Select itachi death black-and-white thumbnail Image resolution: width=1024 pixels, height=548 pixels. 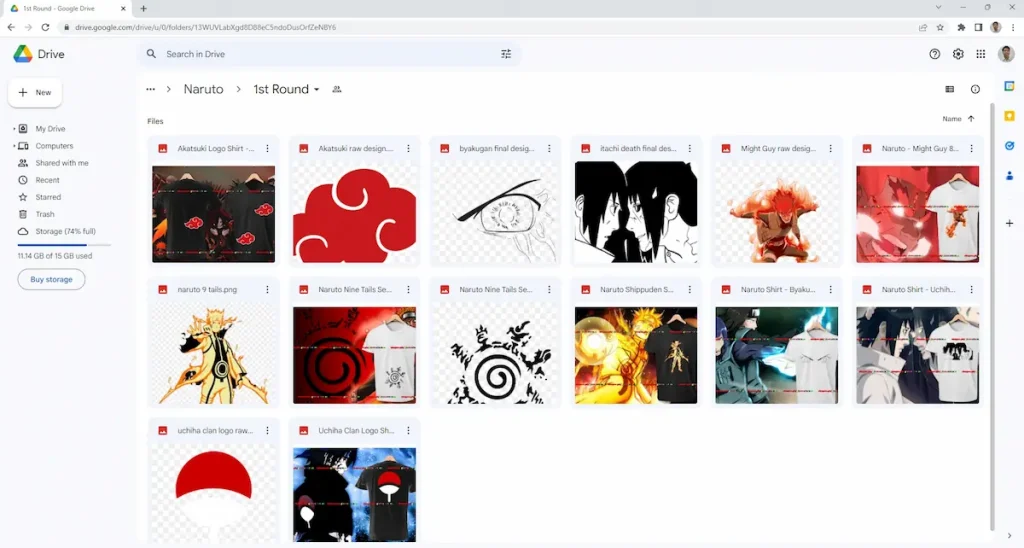636,212
